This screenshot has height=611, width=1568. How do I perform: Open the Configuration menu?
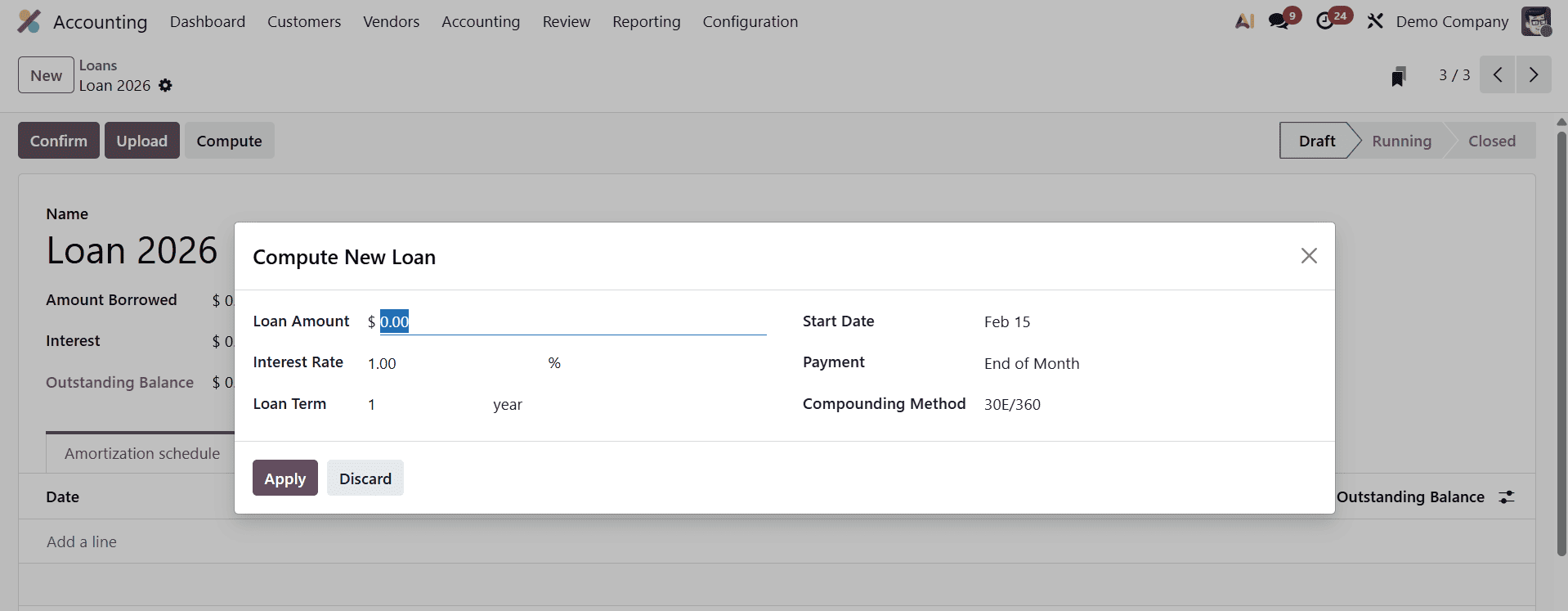750,22
